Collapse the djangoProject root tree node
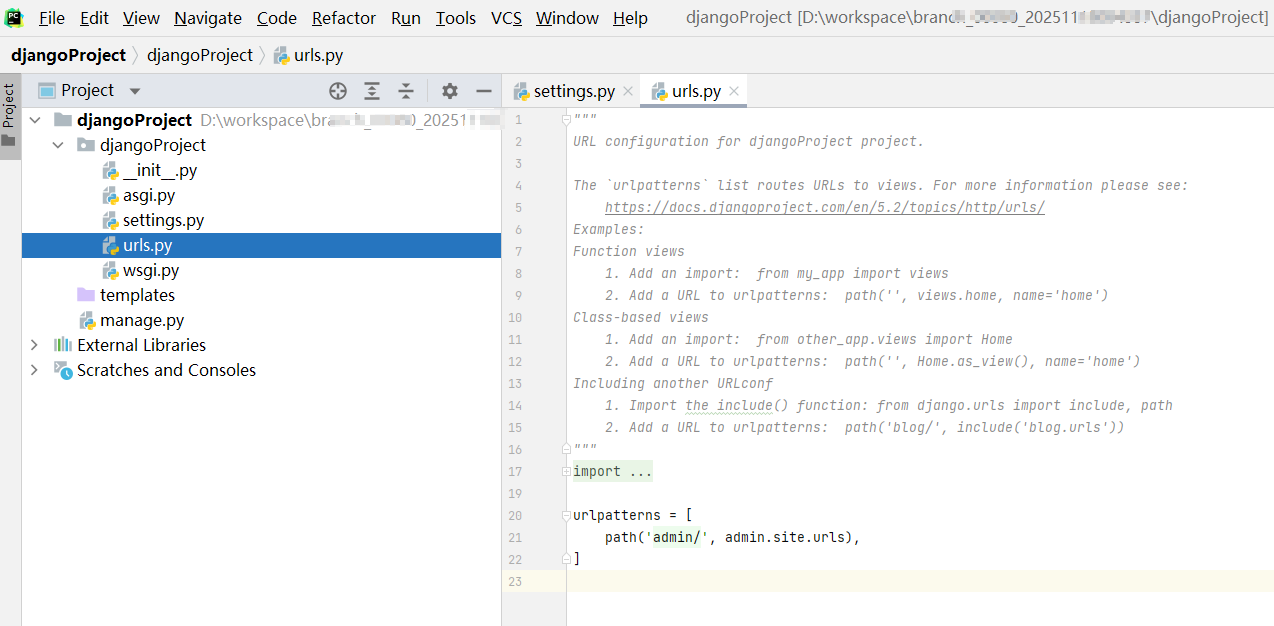This screenshot has width=1274, height=626. click(x=35, y=120)
